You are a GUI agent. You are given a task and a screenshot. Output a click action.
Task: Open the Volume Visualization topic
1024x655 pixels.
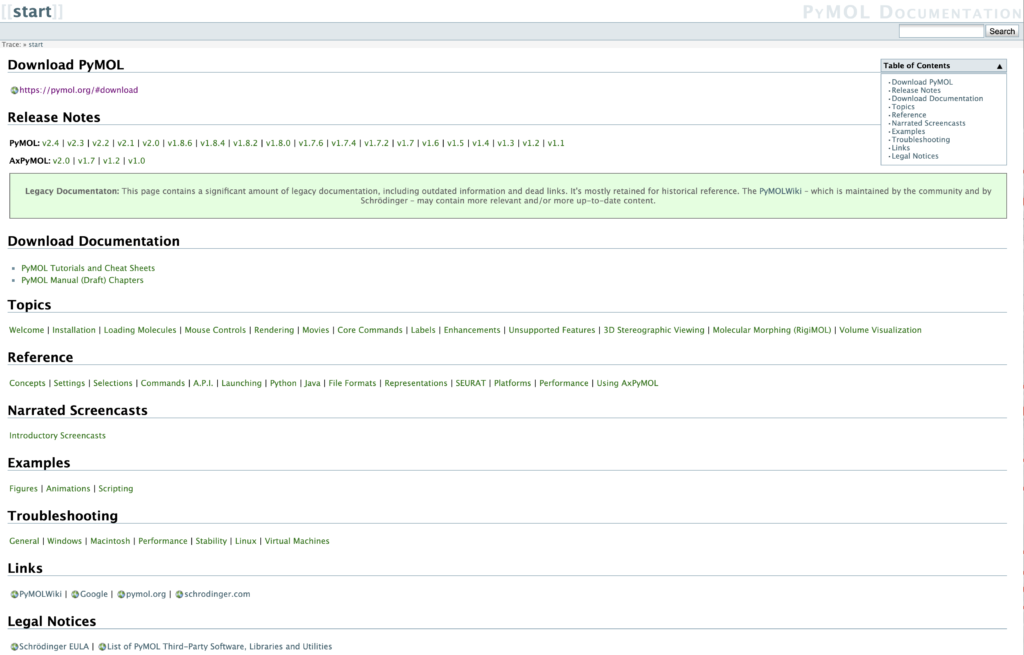coord(880,330)
